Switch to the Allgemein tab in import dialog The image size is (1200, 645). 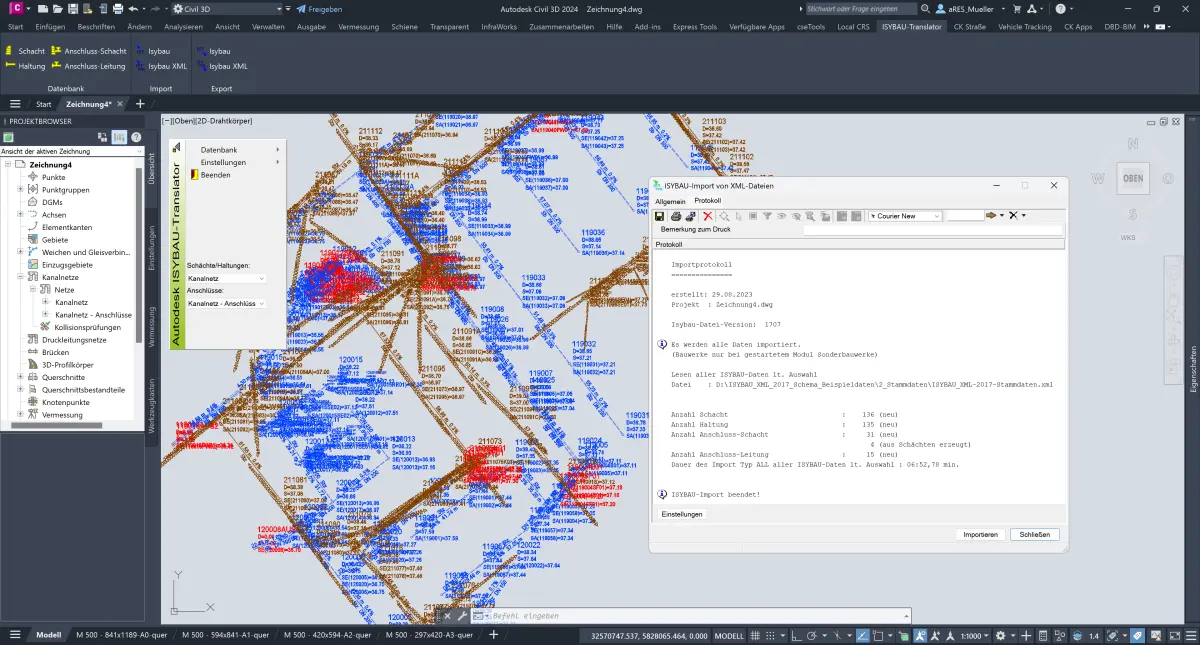point(670,201)
